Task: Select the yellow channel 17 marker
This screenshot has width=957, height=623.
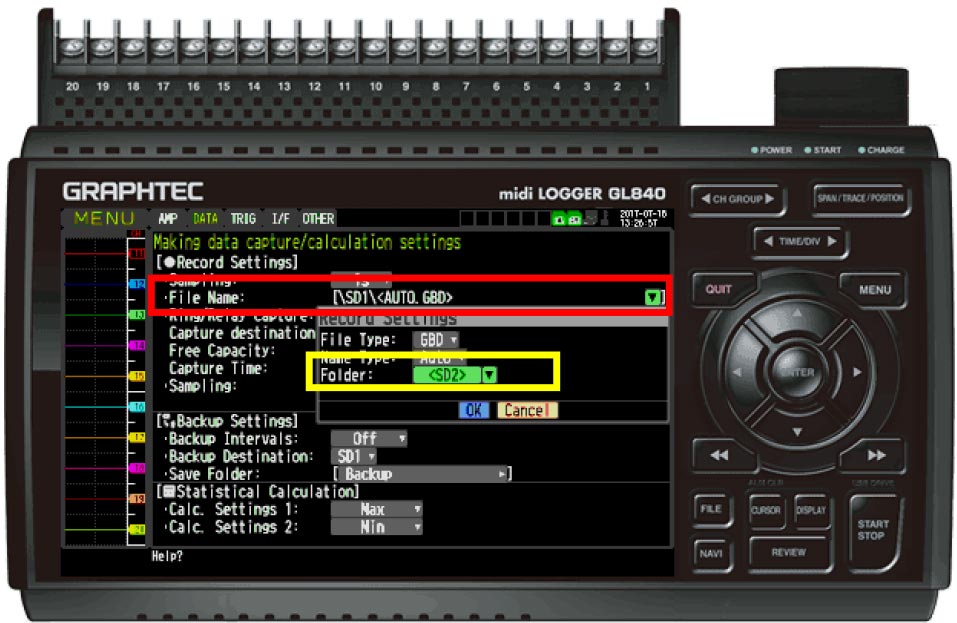Action: click(x=137, y=438)
